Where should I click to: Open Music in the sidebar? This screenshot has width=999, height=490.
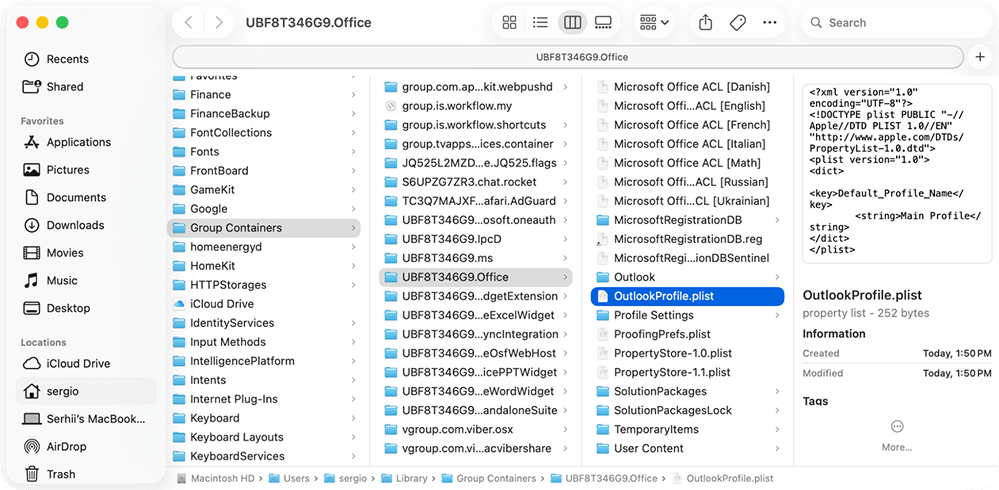[x=86, y=280]
